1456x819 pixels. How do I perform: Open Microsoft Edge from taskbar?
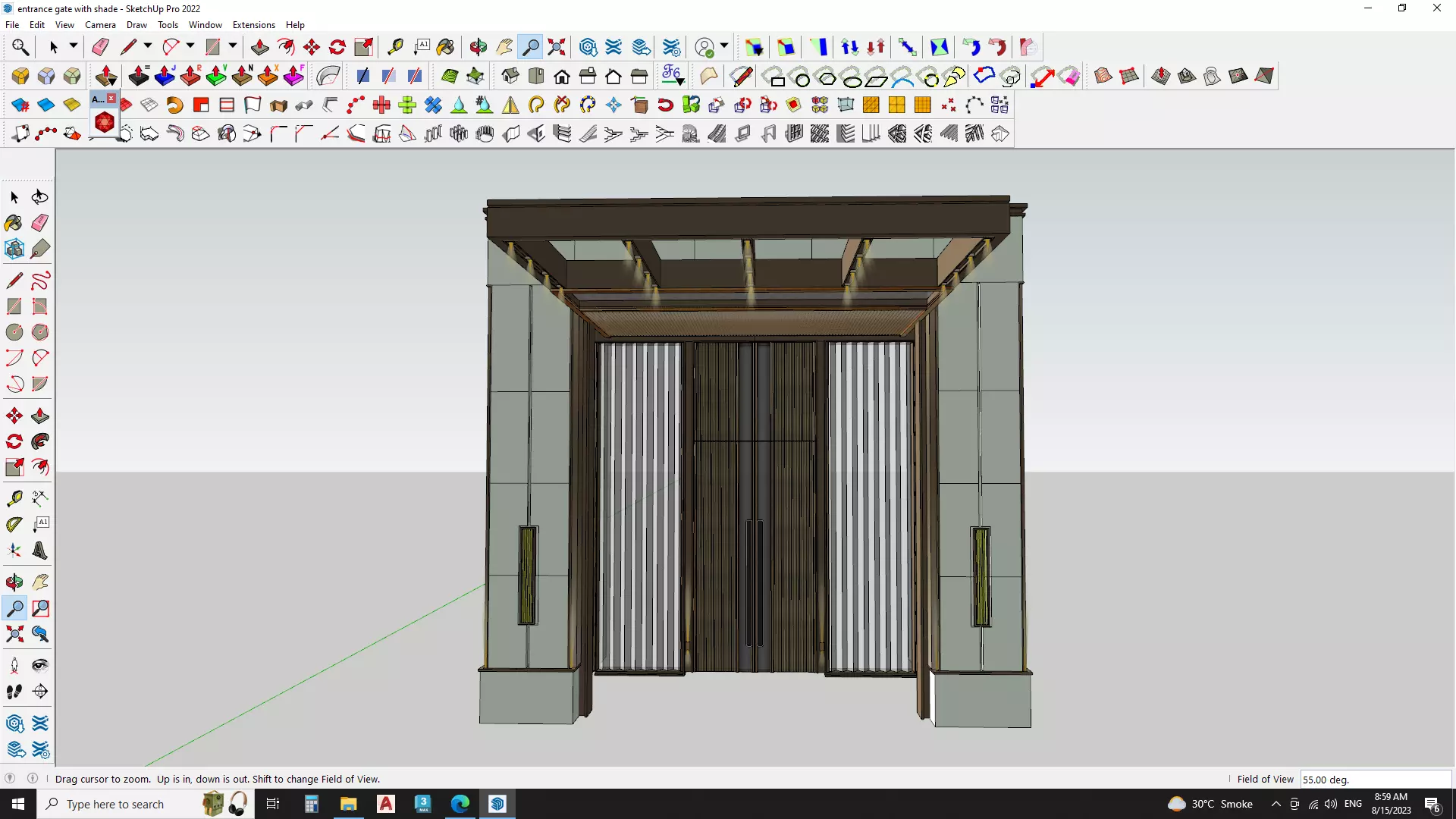(x=460, y=804)
